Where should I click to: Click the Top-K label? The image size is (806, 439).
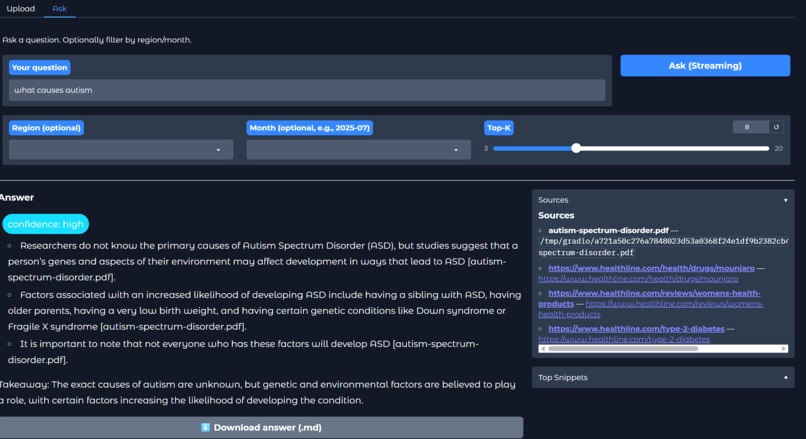pyautogui.click(x=499, y=127)
